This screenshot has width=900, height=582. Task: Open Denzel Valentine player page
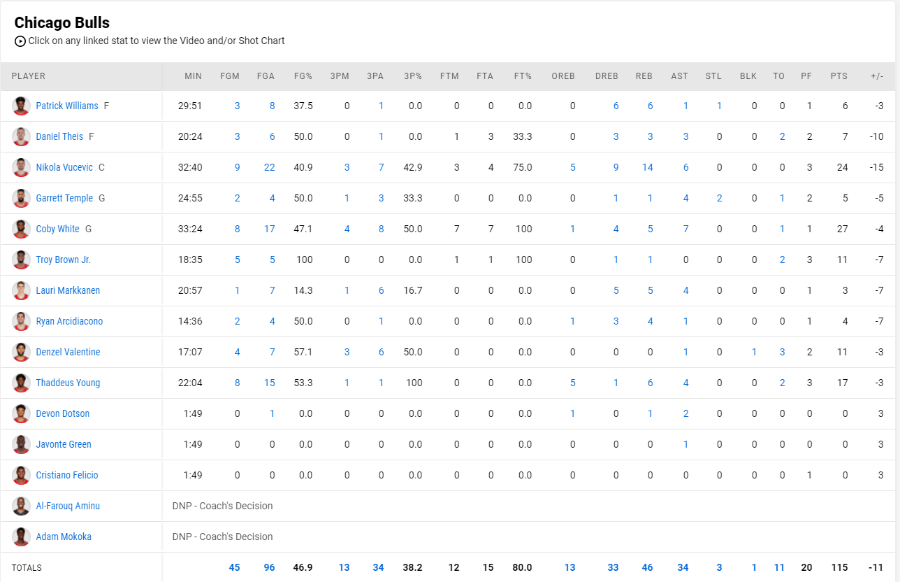(x=68, y=352)
